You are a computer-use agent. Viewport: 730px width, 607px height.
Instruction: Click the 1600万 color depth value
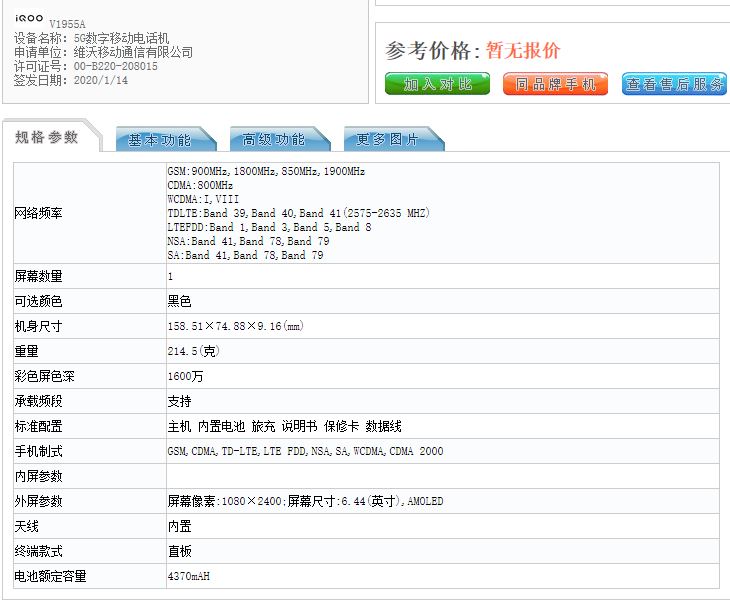pyautogui.click(x=185, y=376)
